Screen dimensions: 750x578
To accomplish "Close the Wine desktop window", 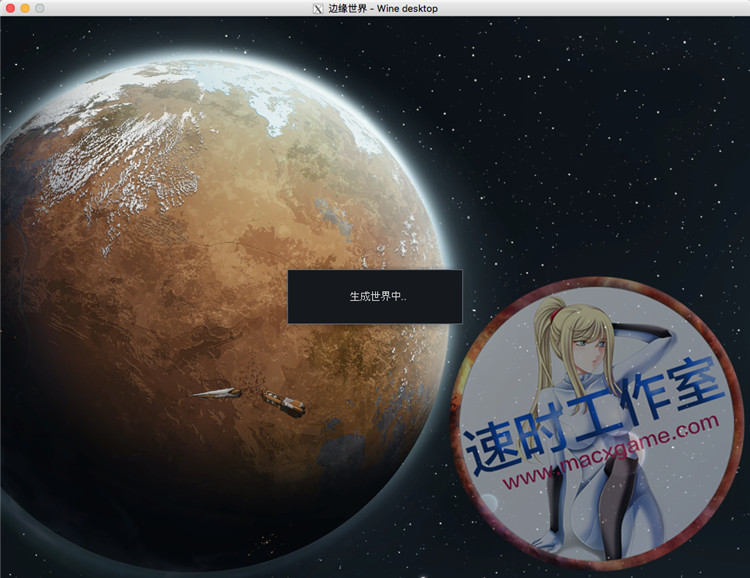I will pyautogui.click(x=10, y=8).
